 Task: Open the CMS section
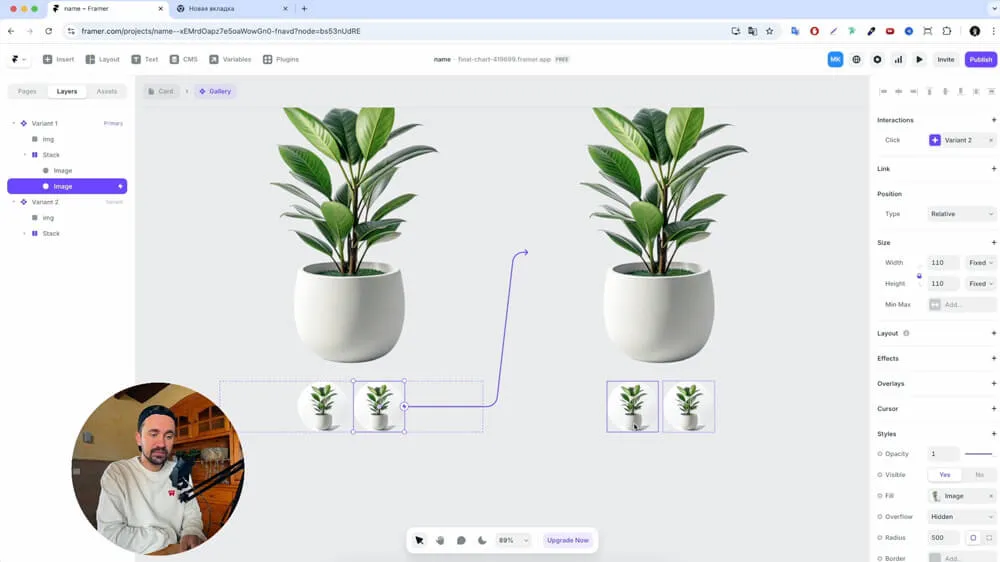pos(183,59)
